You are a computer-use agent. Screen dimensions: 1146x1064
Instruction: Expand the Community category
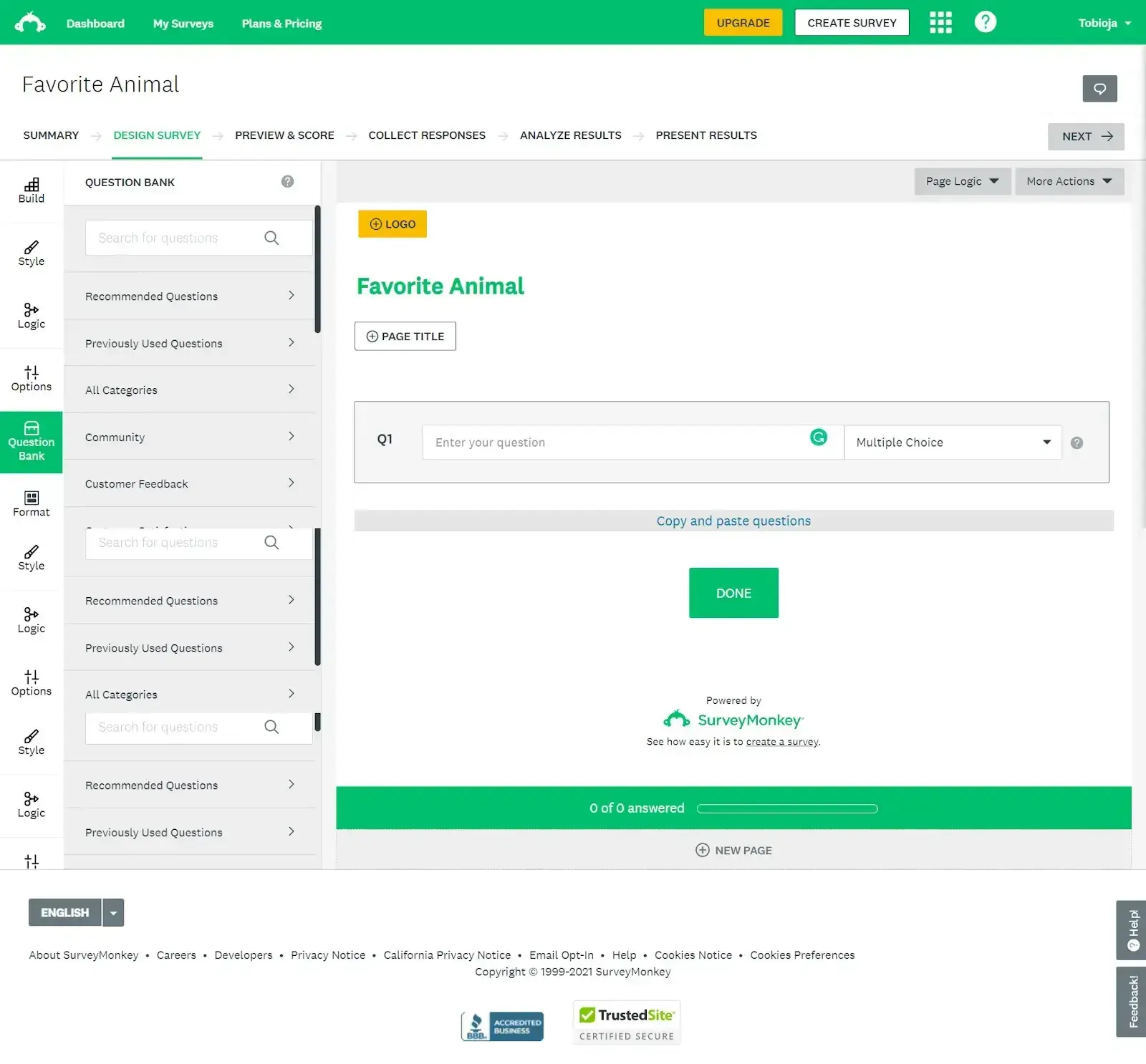tap(190, 437)
